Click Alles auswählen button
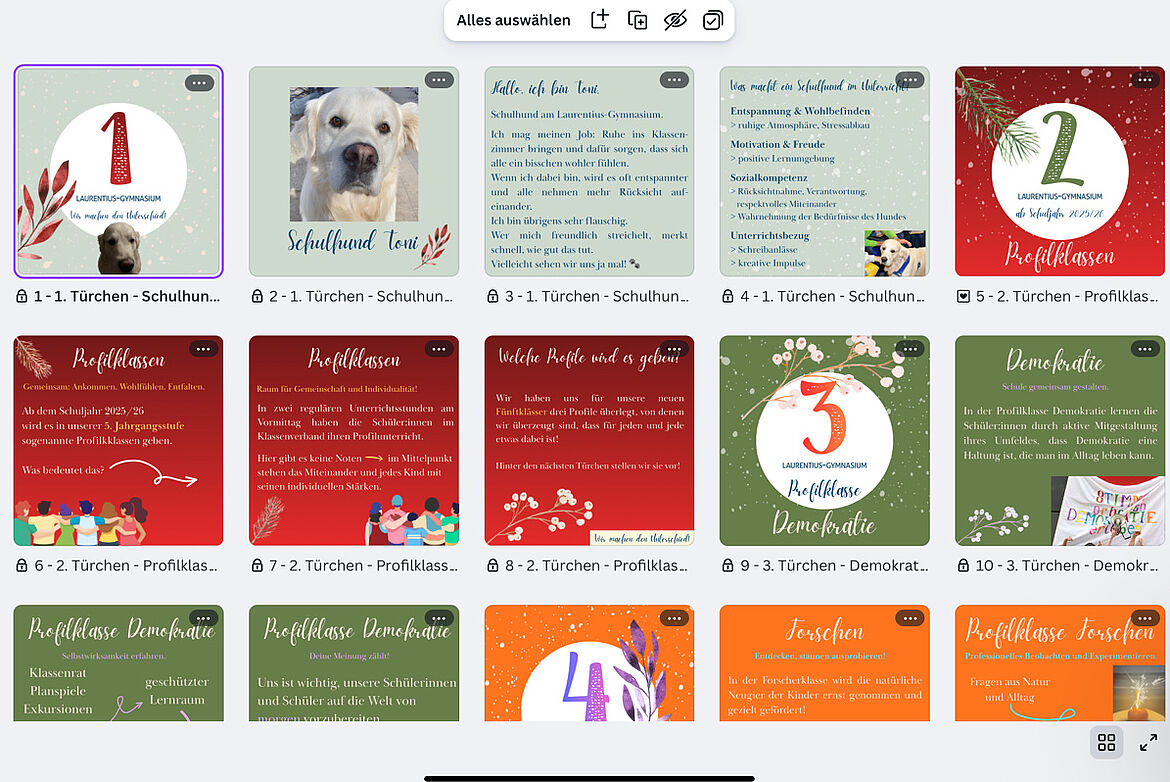Screen dimensions: 1170x782 tap(513, 20)
